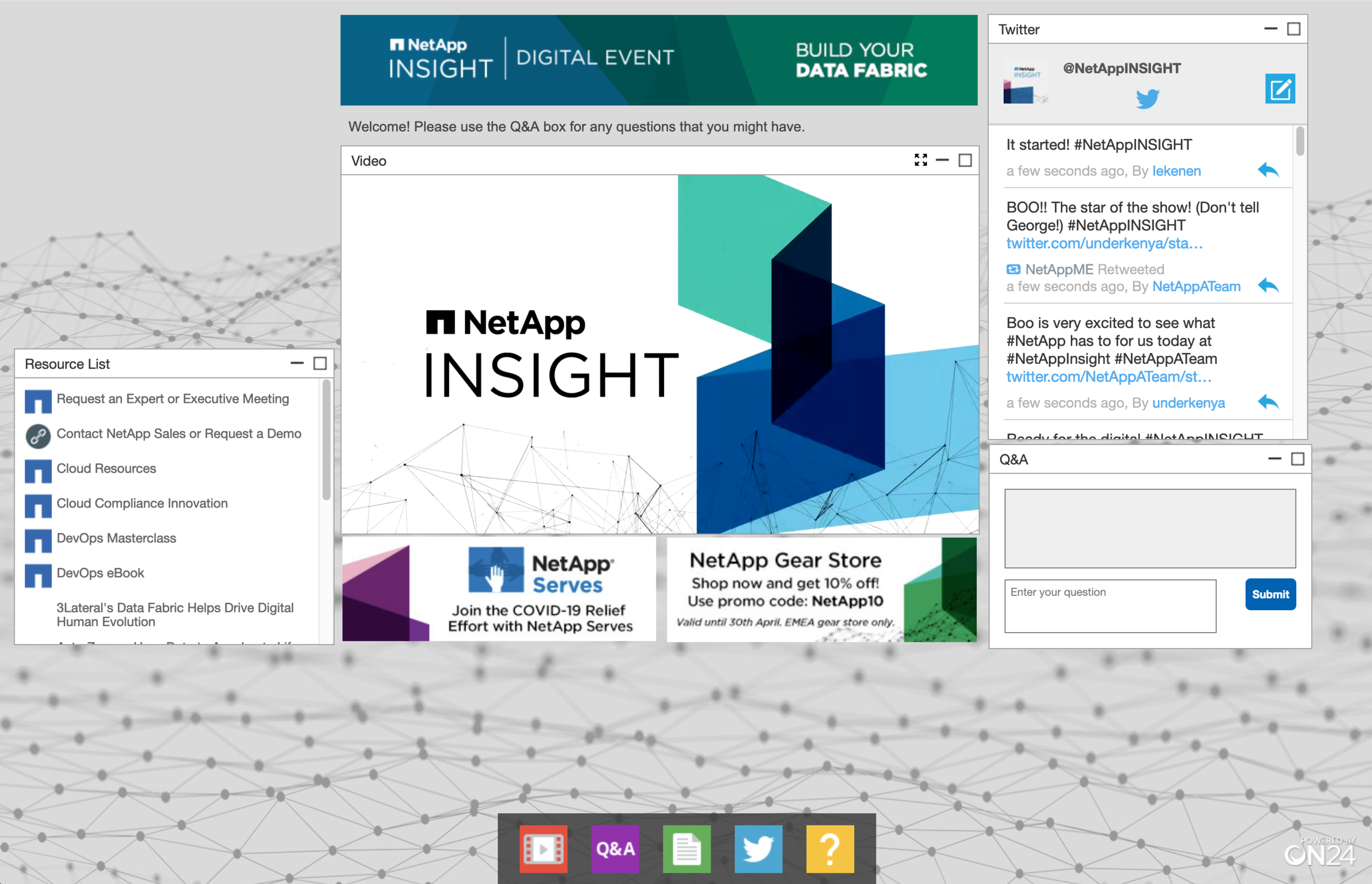Screen dimensions: 1372x884
Task: Click the Enter your question field
Action: [1110, 606]
